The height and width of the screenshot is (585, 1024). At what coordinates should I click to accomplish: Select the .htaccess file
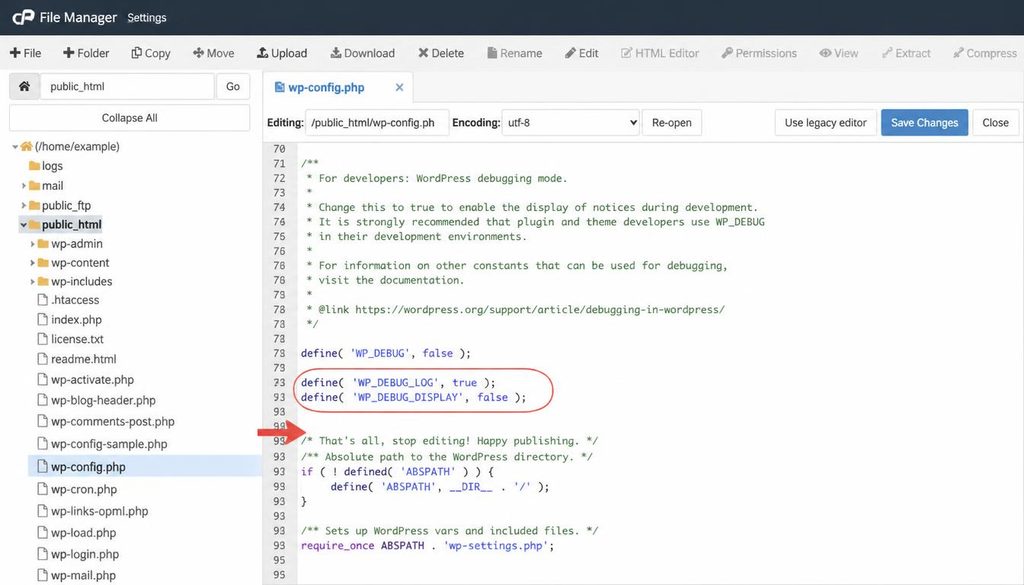tap(69, 300)
